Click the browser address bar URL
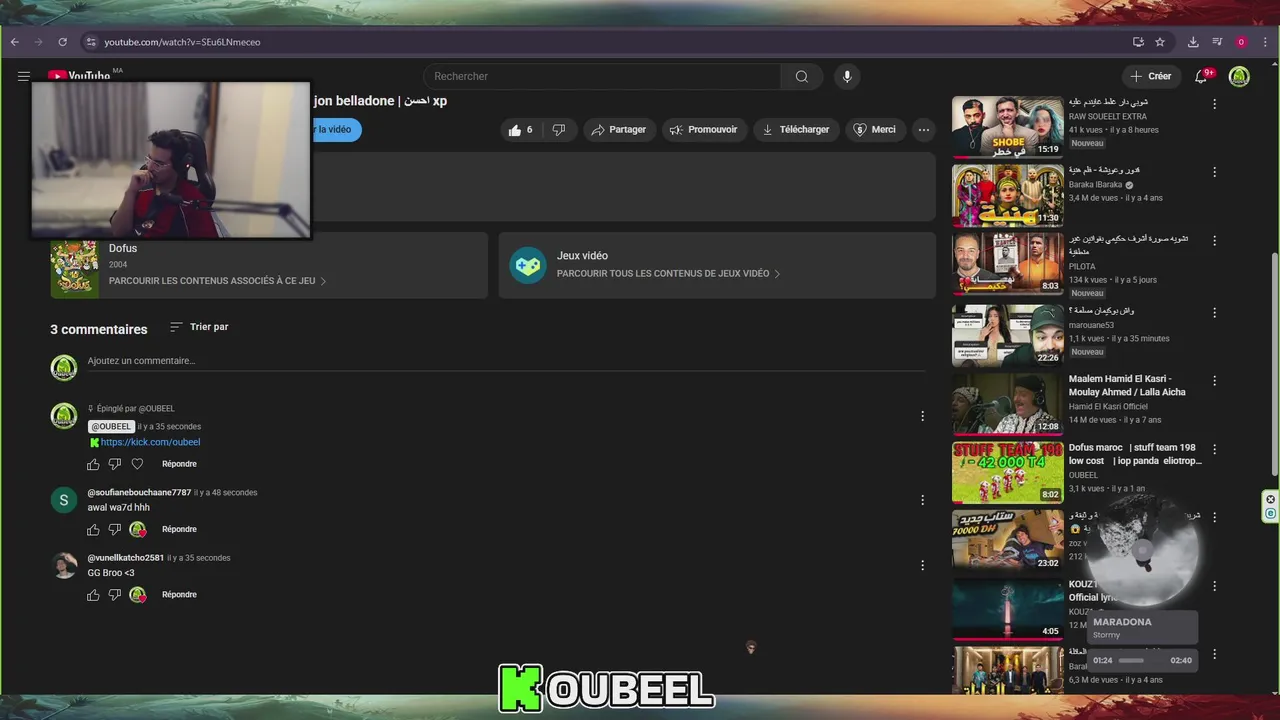 click(182, 42)
